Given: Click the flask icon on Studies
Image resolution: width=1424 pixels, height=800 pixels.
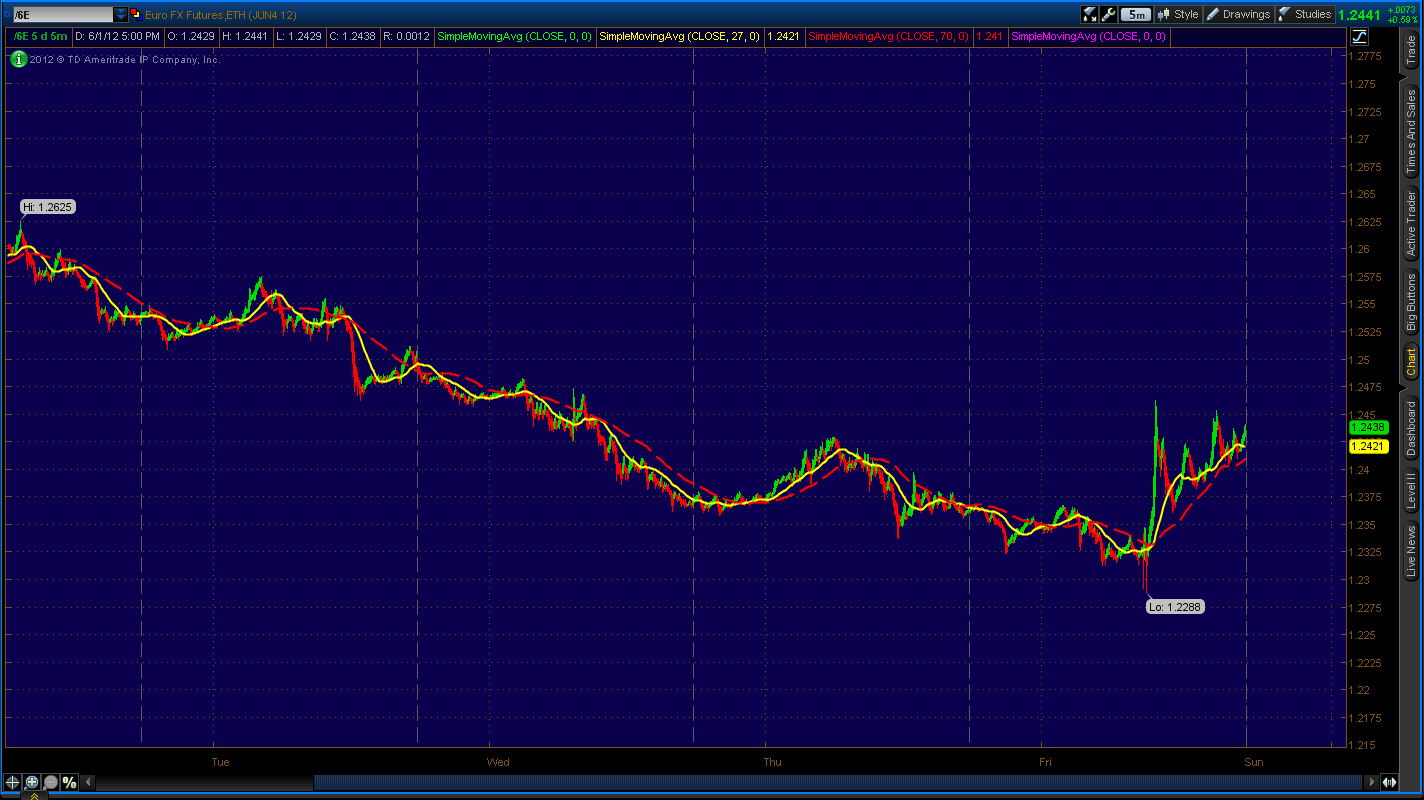Looking at the screenshot, I should click(x=1284, y=14).
